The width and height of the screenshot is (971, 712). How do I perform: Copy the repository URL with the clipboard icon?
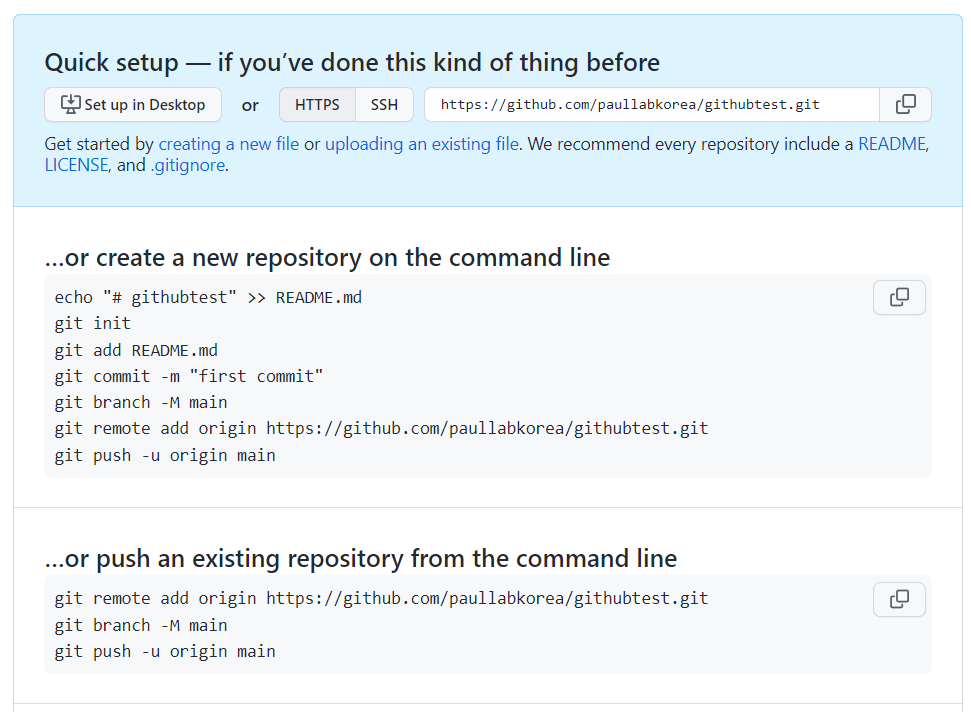905,105
